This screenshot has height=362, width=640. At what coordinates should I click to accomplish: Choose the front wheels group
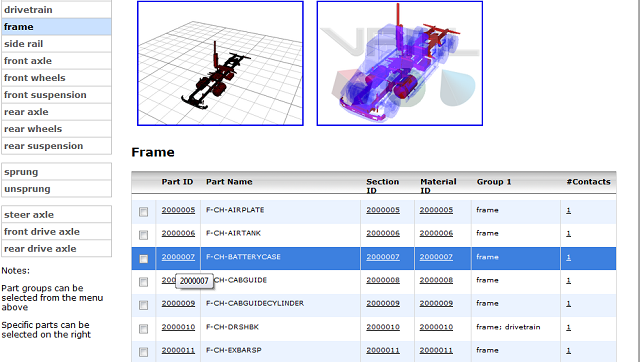pos(56,78)
